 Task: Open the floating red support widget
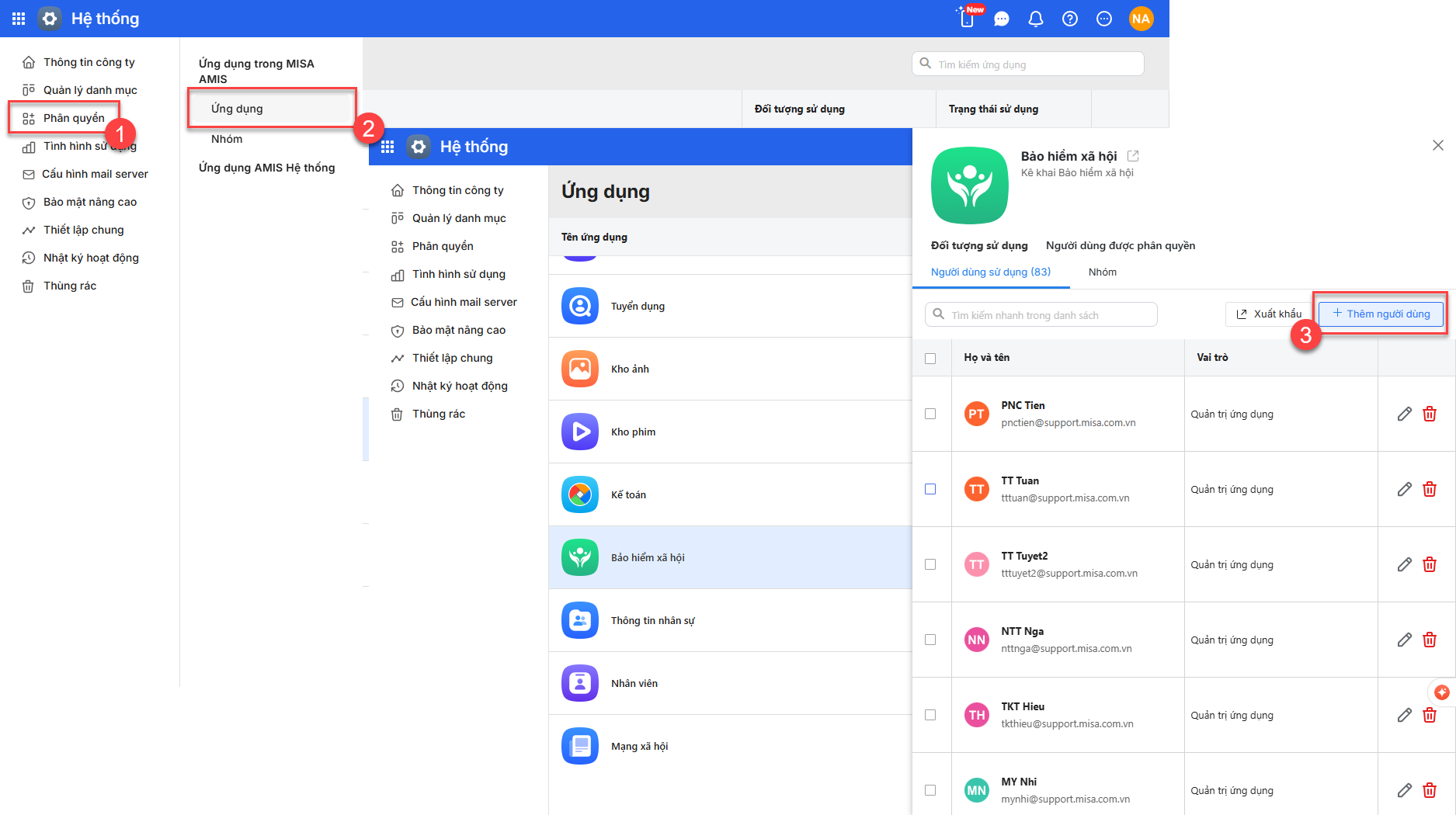pyautogui.click(x=1442, y=692)
